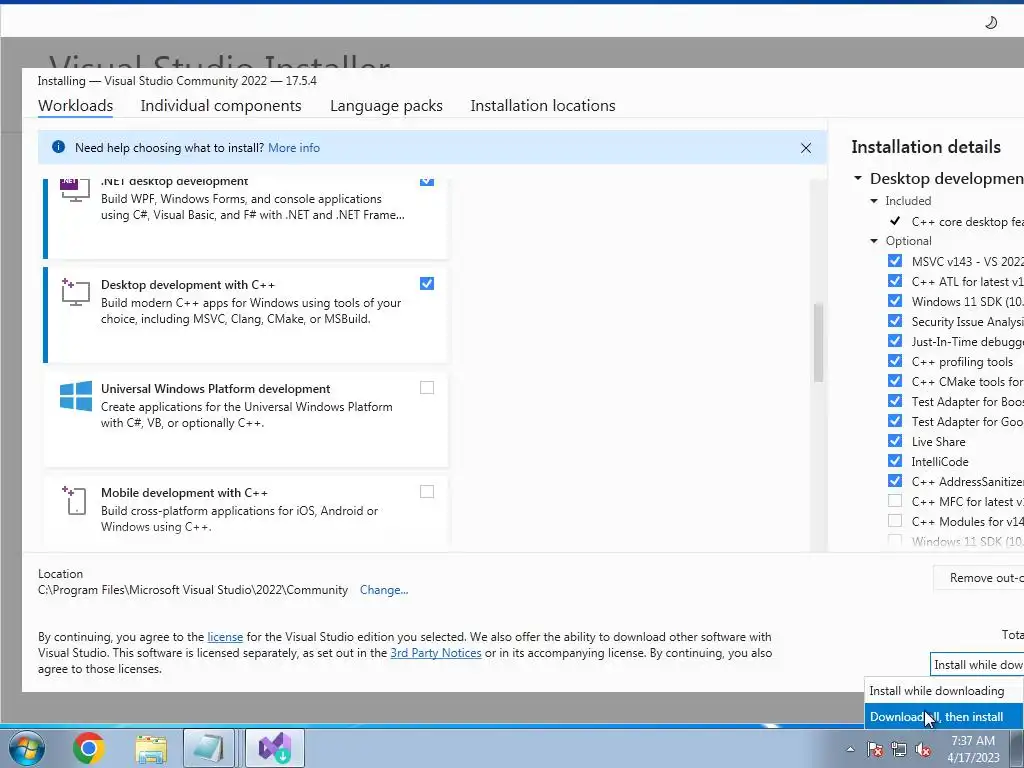Viewport: 1024px width, 768px height.
Task: Check Mobile development with C++ workload
Action: tap(426, 492)
